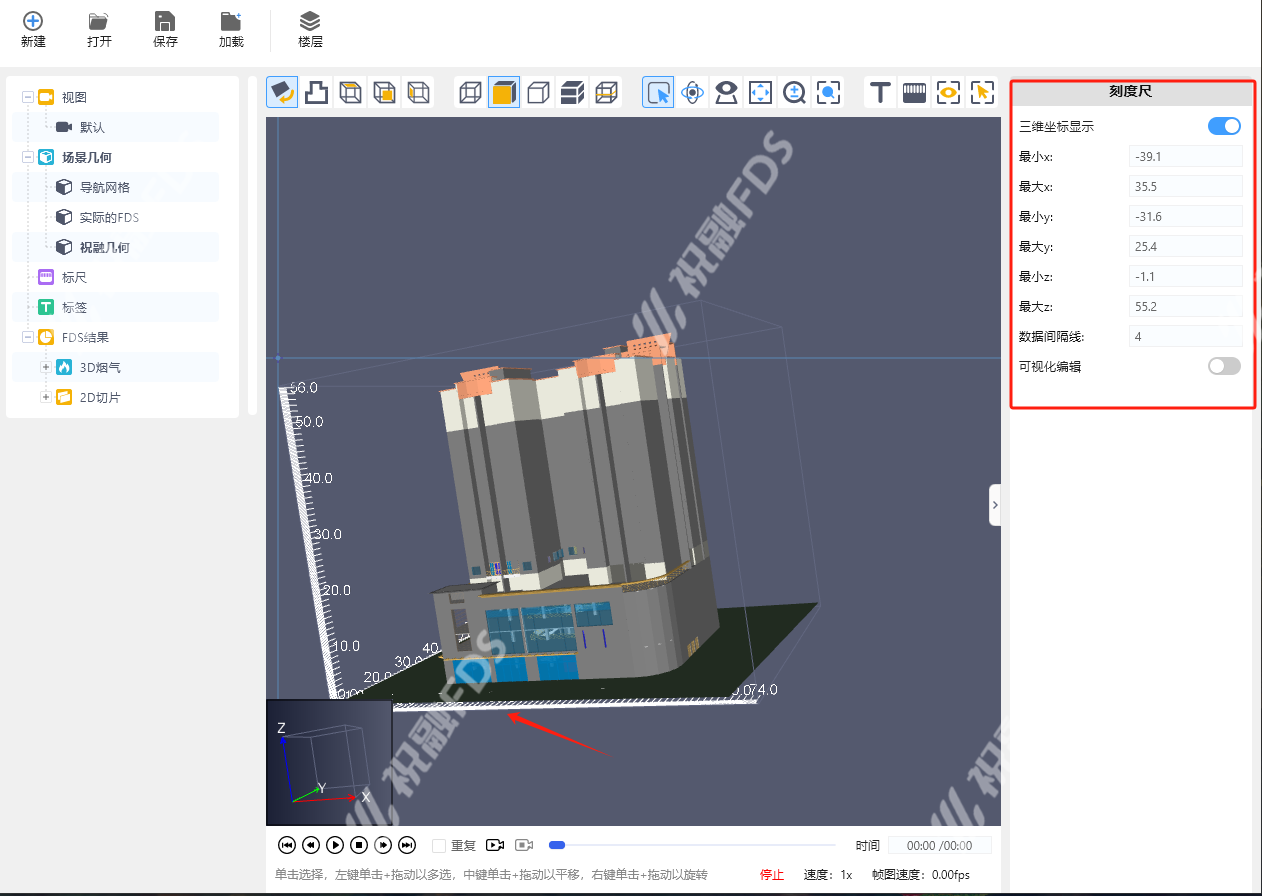Screen dimensions: 1262x896
Task: Step back one frame
Action: [x=311, y=846]
